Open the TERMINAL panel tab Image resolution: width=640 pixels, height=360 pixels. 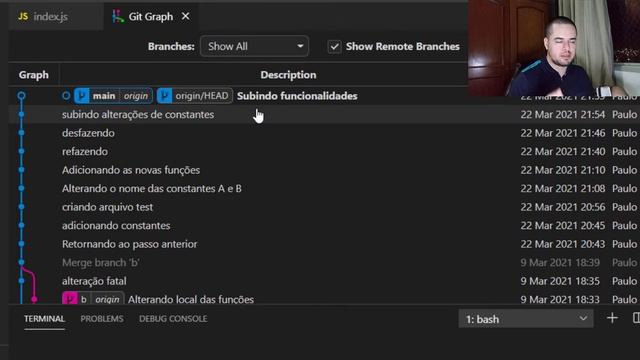coord(44,319)
